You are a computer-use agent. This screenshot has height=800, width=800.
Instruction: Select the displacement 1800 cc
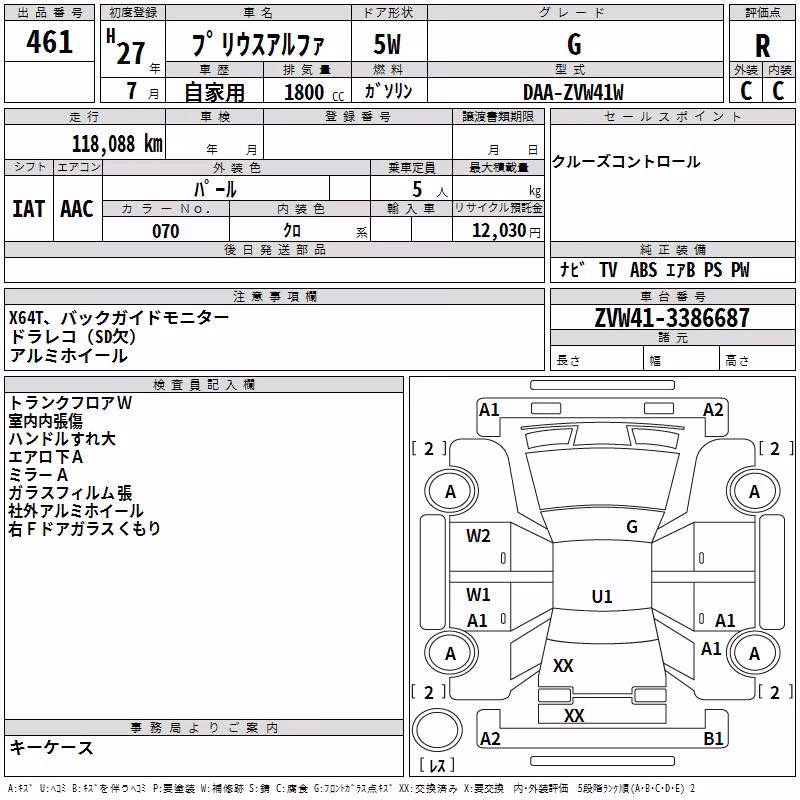click(314, 92)
